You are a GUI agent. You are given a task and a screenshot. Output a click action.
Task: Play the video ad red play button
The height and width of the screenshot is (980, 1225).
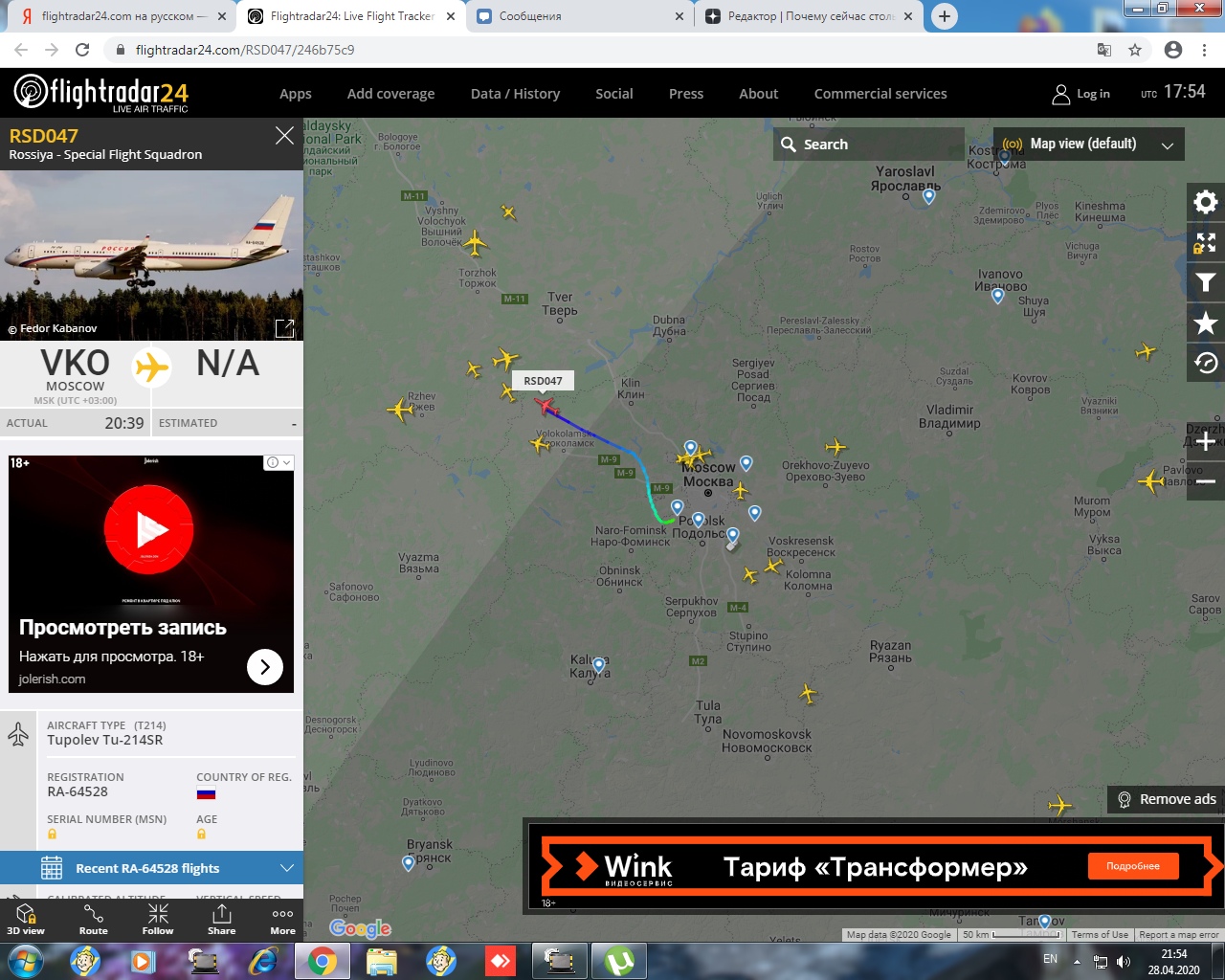click(x=149, y=528)
